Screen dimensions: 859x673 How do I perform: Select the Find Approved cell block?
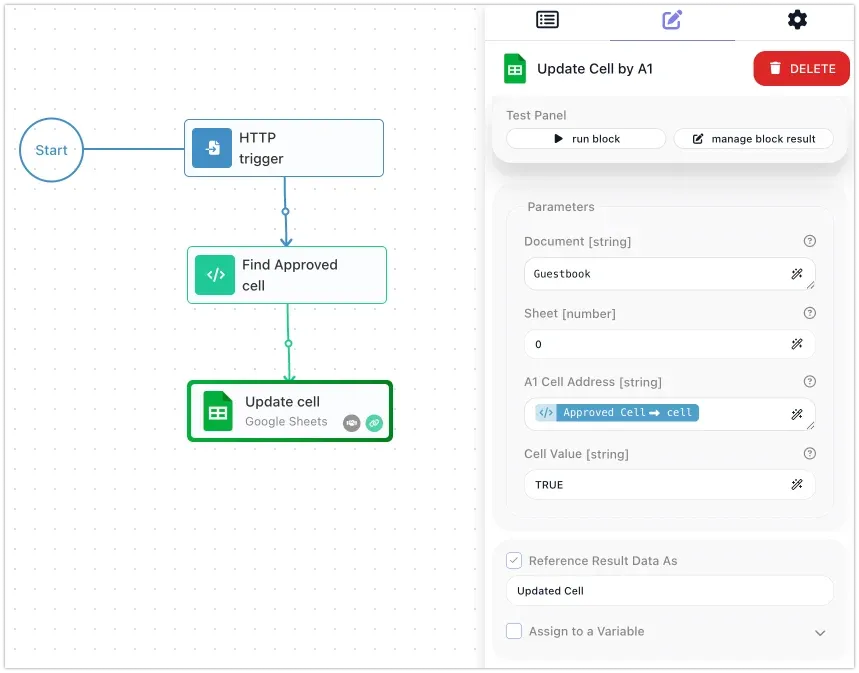point(287,275)
